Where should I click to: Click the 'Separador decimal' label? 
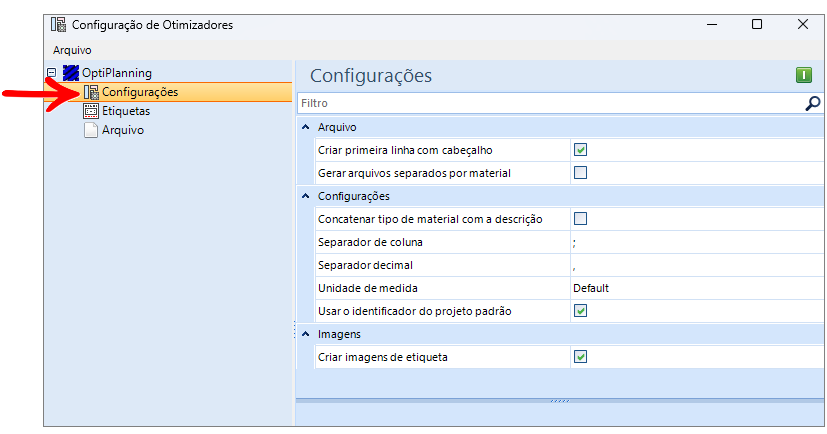[366, 265]
